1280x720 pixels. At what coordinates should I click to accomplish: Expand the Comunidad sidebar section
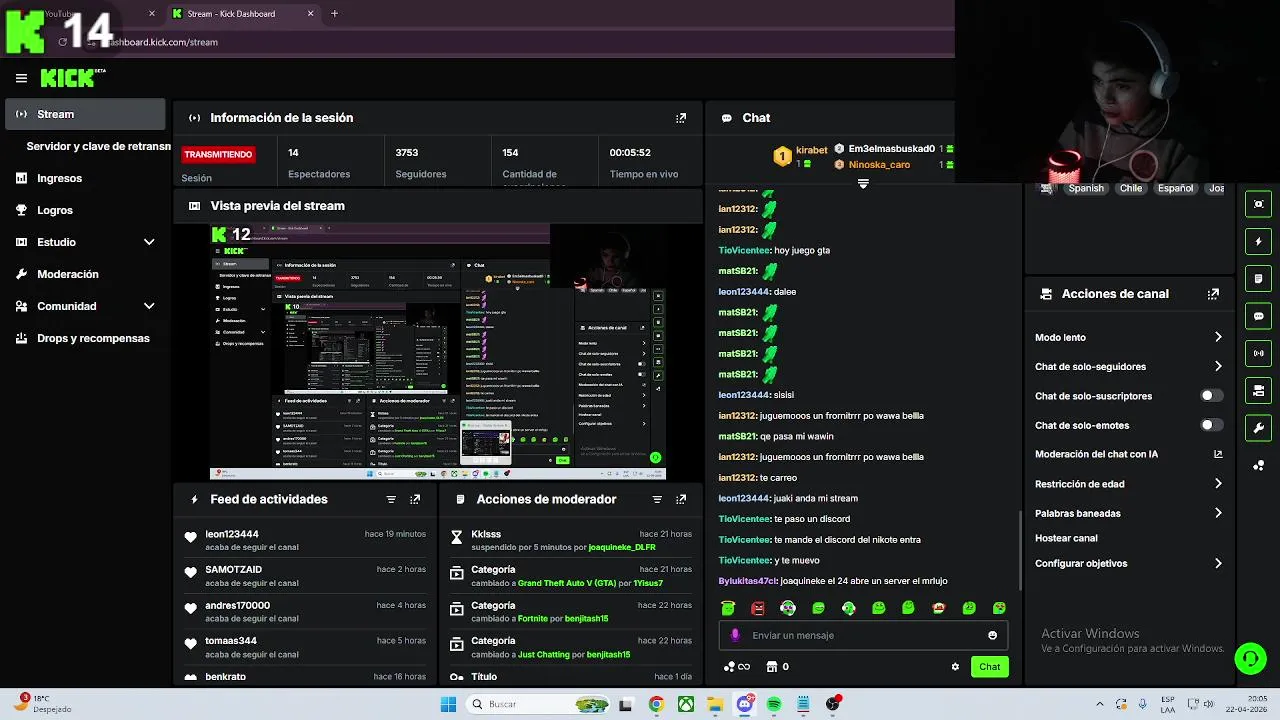pyautogui.click(x=149, y=306)
